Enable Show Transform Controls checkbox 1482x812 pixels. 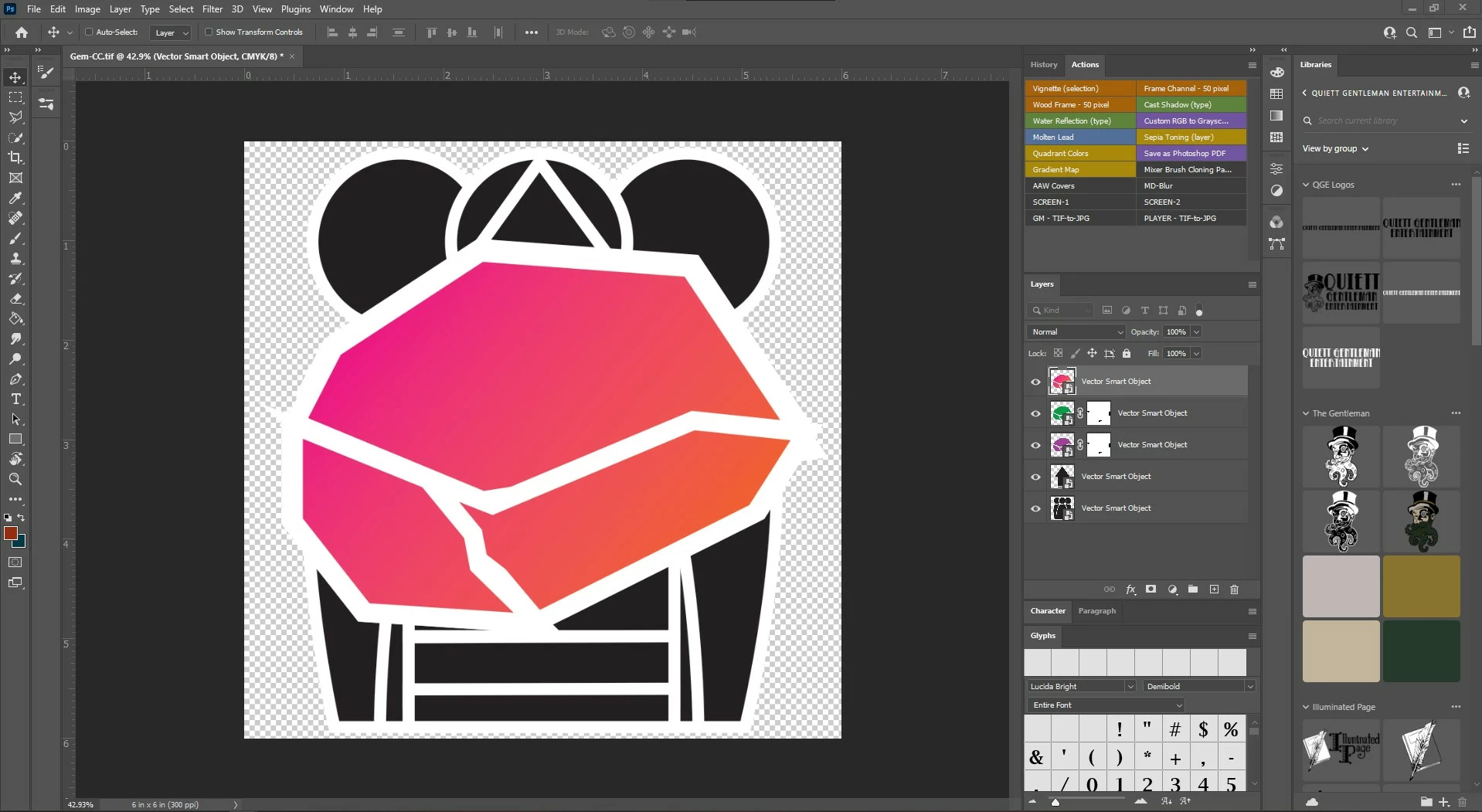pos(209,32)
